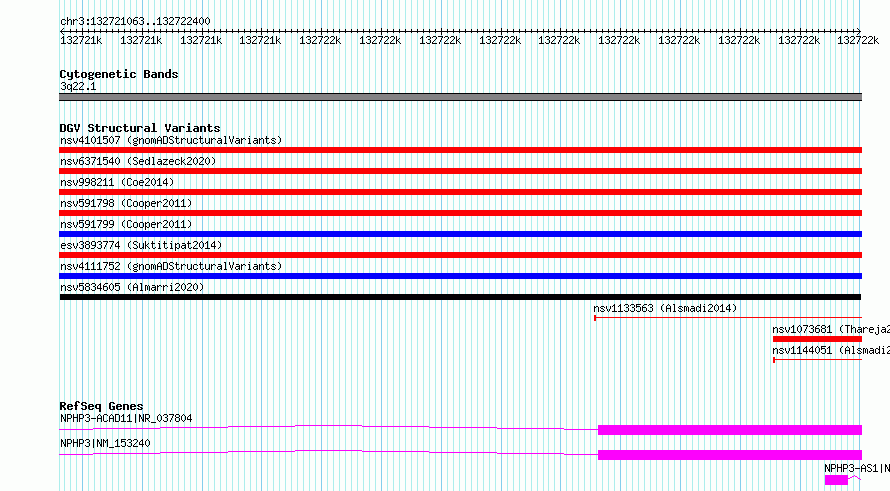Screen dimensions: 890x491
Task: Click the nsv591798 (Cooper2011) label
Action: click(x=126, y=203)
